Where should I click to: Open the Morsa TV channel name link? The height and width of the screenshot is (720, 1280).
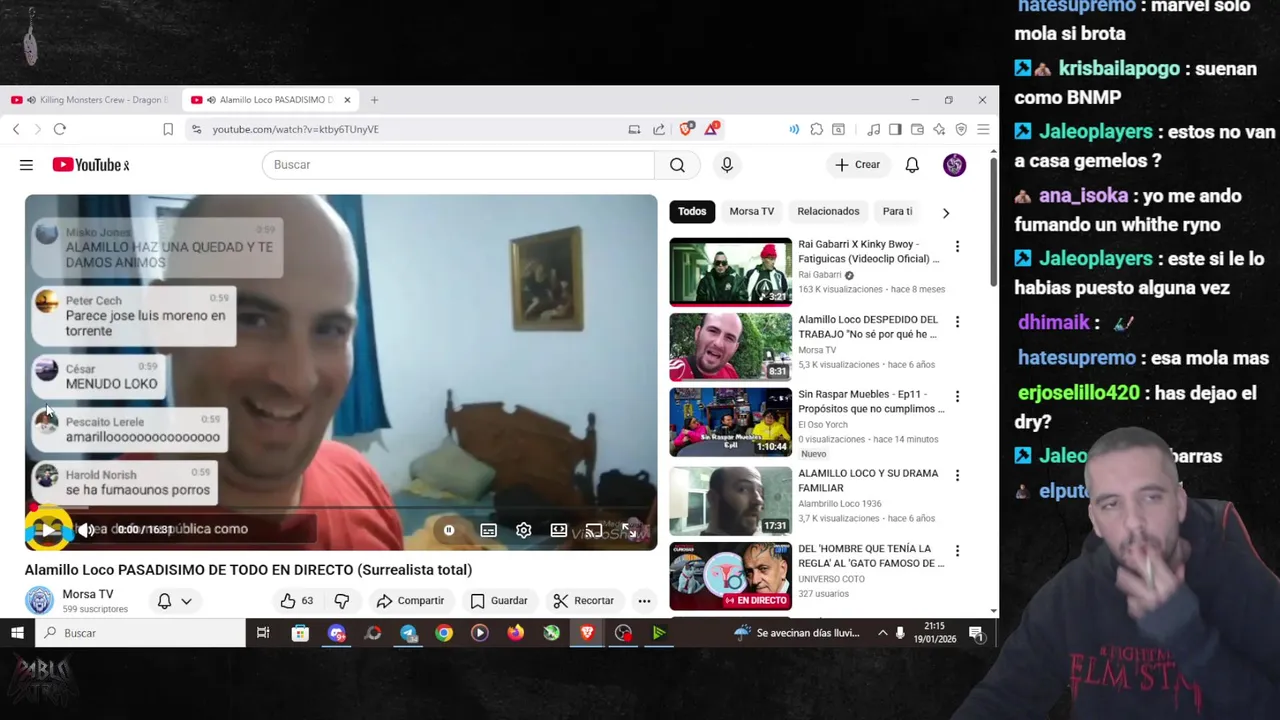88,594
